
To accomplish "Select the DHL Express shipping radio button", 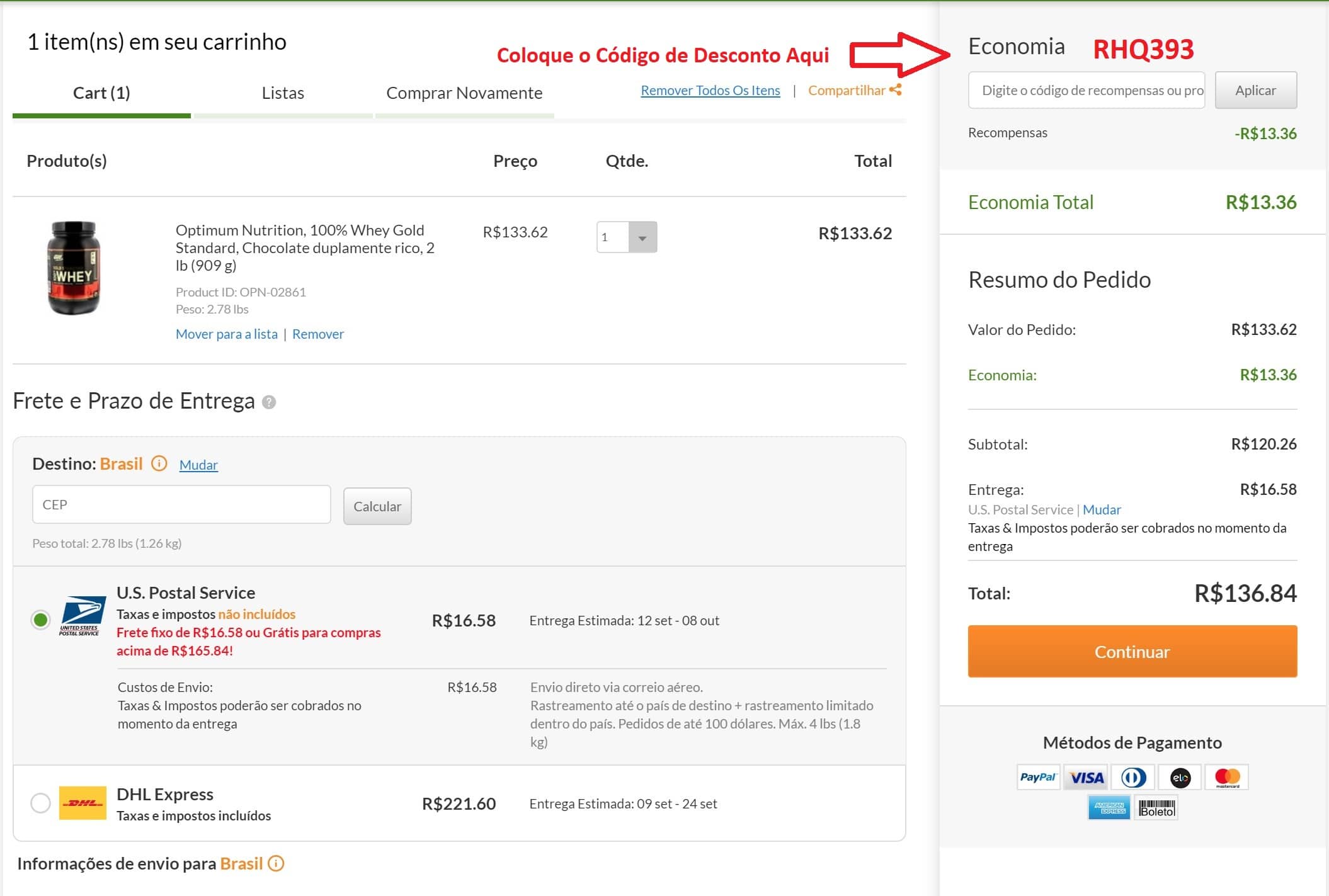I will click(x=41, y=803).
